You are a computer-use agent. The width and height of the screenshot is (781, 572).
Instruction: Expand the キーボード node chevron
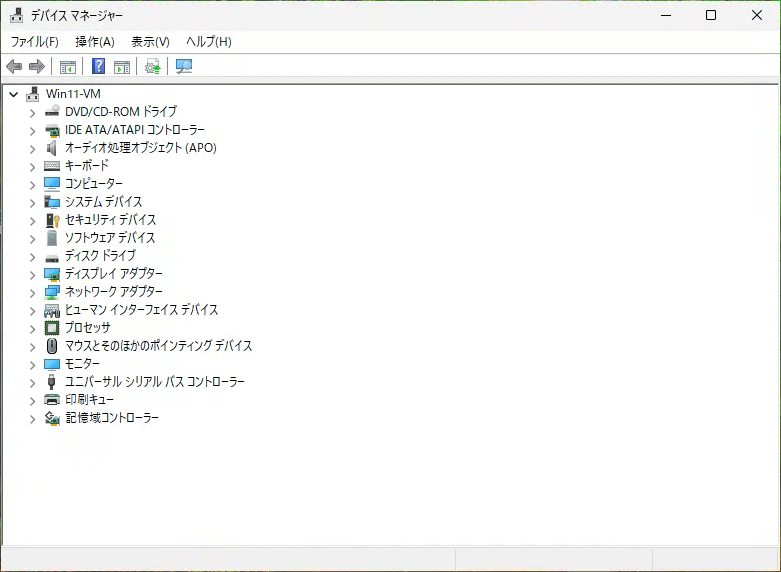pyautogui.click(x=32, y=167)
